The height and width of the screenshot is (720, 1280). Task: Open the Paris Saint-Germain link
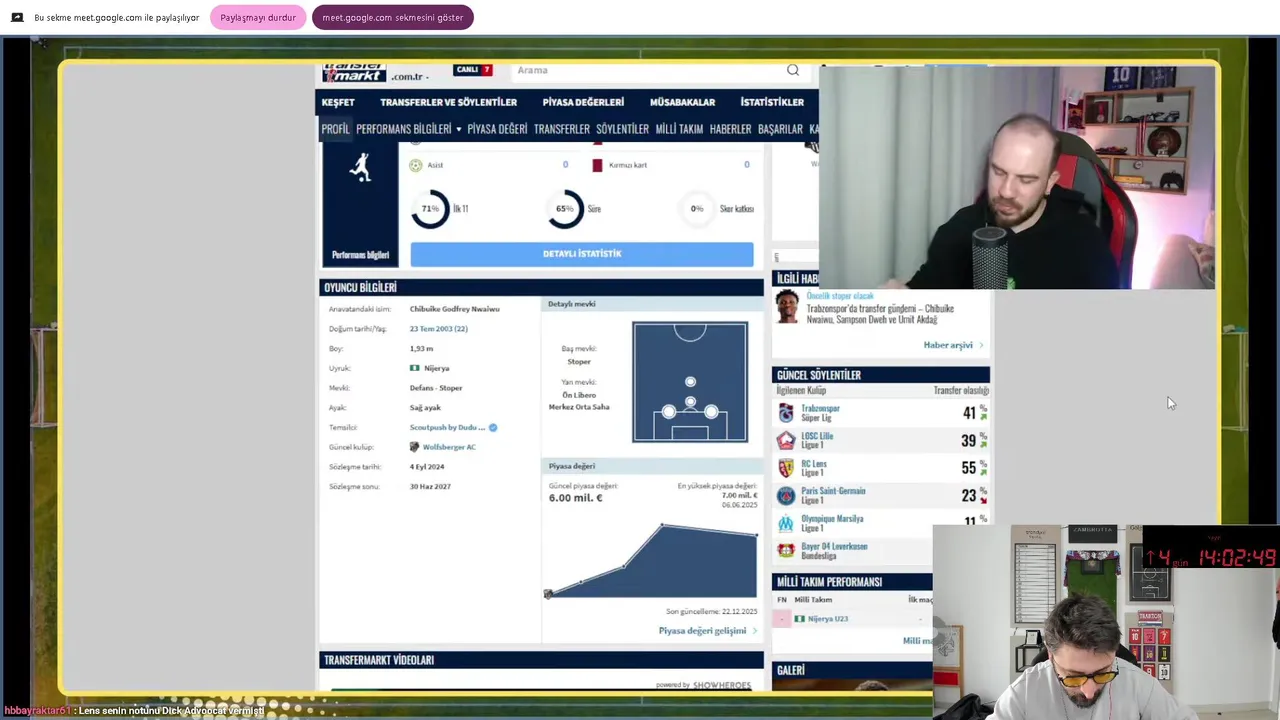833,491
